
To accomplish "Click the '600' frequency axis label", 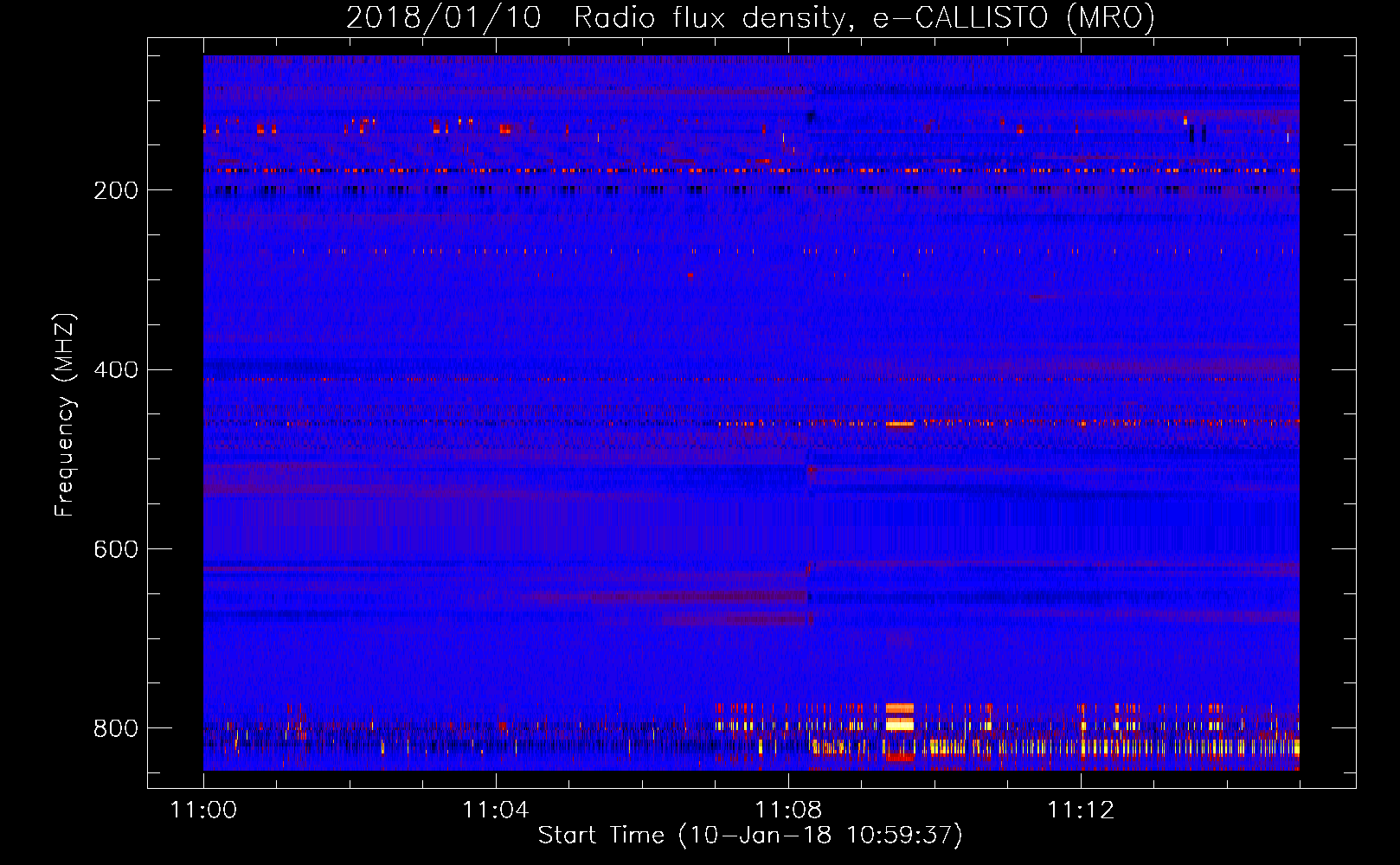I will tap(116, 549).
